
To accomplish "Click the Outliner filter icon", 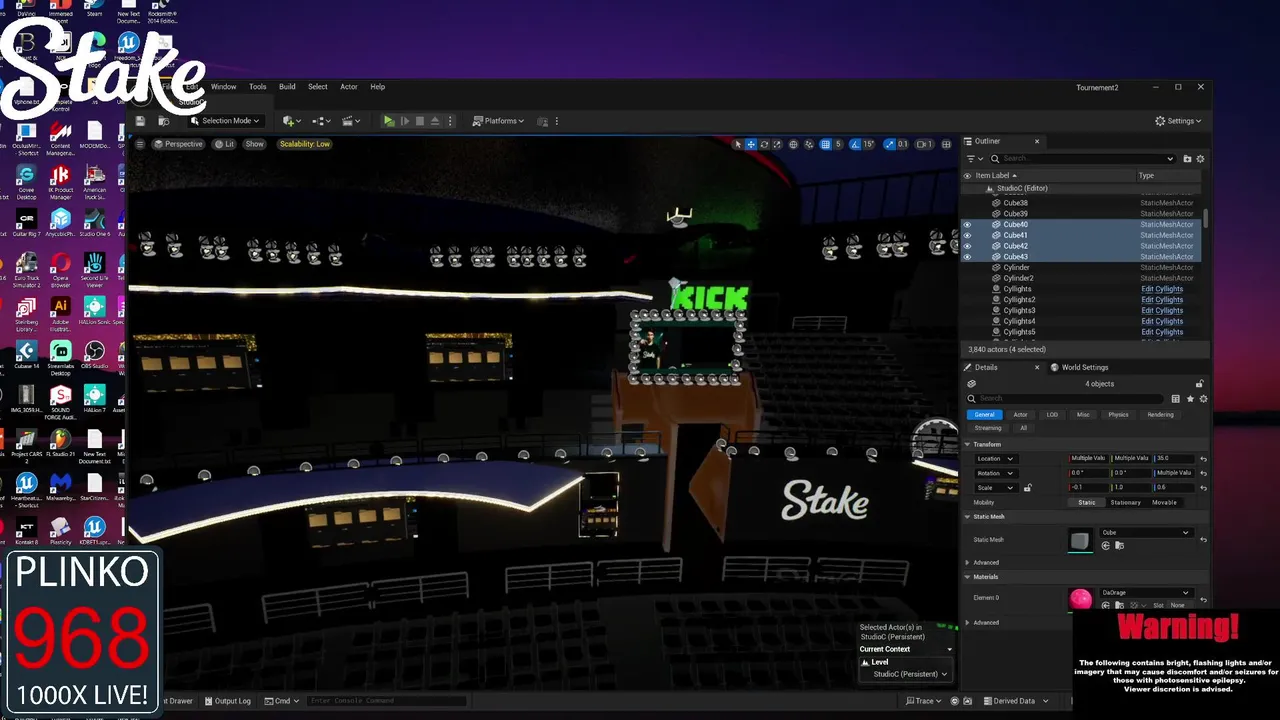I will click(x=973, y=158).
